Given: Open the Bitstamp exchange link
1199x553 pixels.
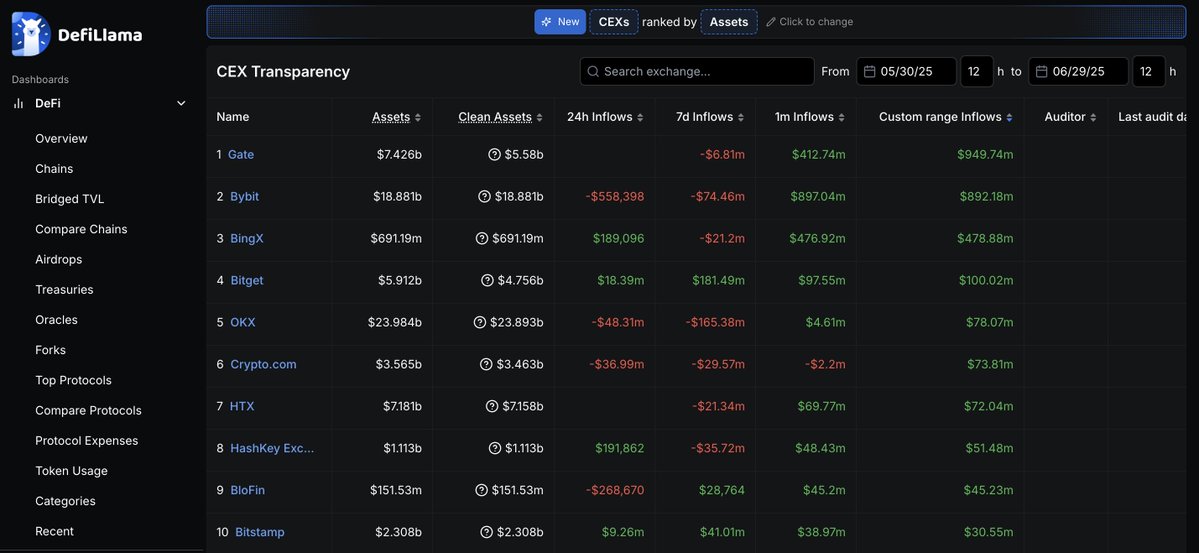Looking at the screenshot, I should pyautogui.click(x=260, y=532).
